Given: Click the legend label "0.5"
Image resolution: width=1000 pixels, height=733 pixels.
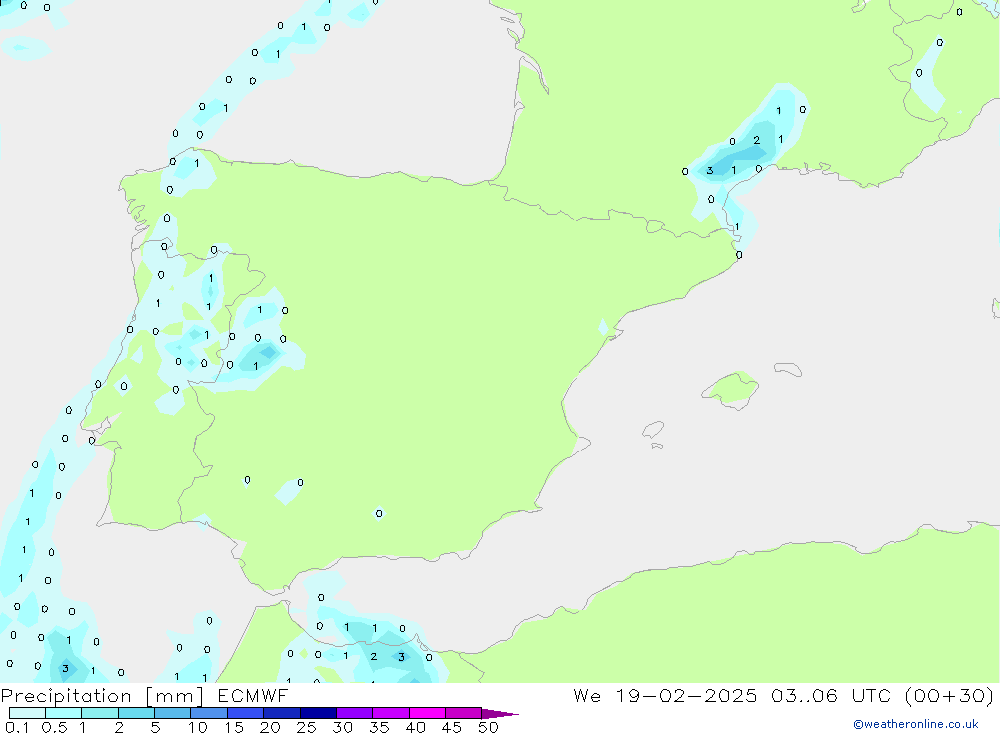Looking at the screenshot, I should point(54,727).
